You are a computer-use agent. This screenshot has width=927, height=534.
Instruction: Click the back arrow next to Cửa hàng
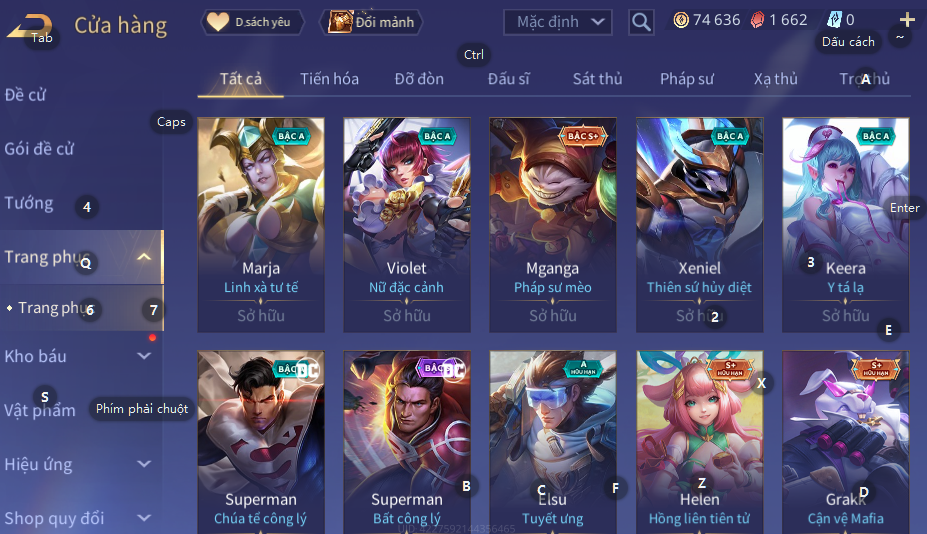[x=30, y=27]
